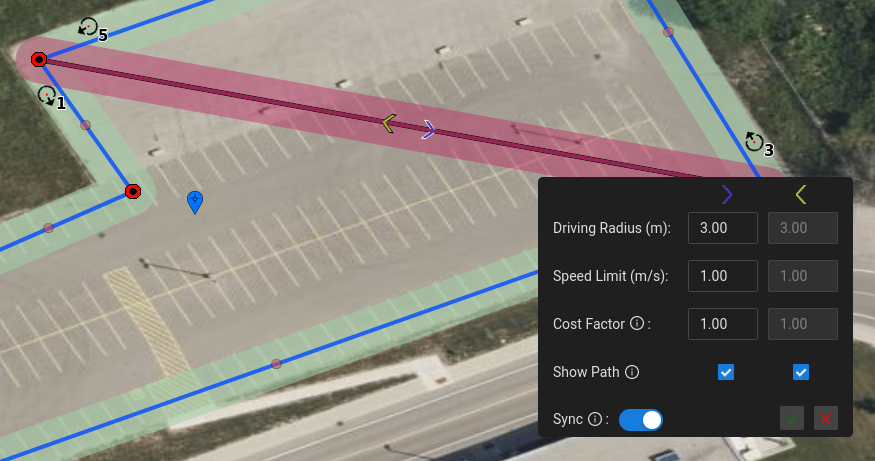The image size is (875, 461).
Task: Click the purple right arrow on the red path
Action: point(429,129)
